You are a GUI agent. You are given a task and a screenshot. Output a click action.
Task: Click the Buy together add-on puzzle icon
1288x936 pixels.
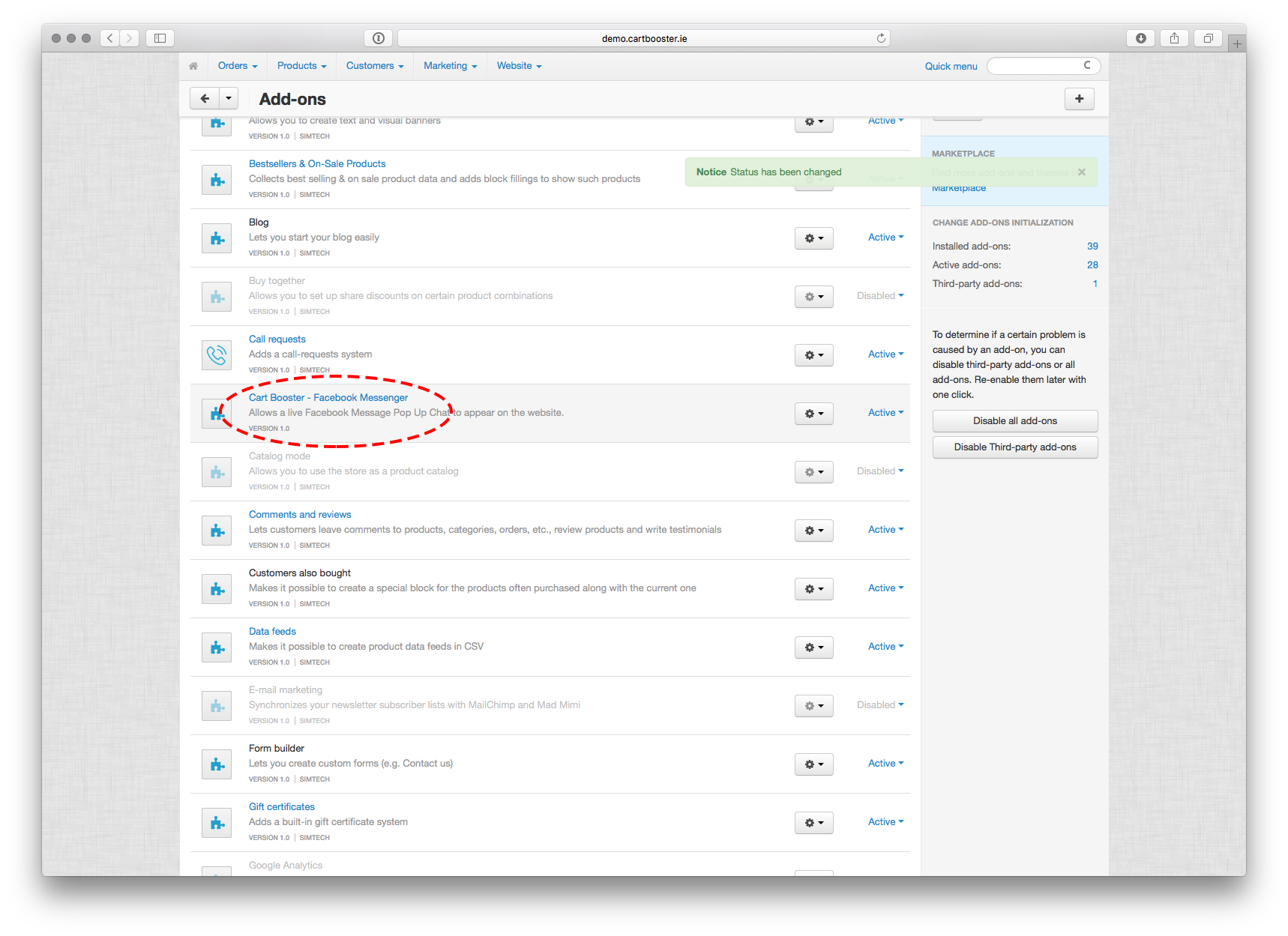pos(217,297)
